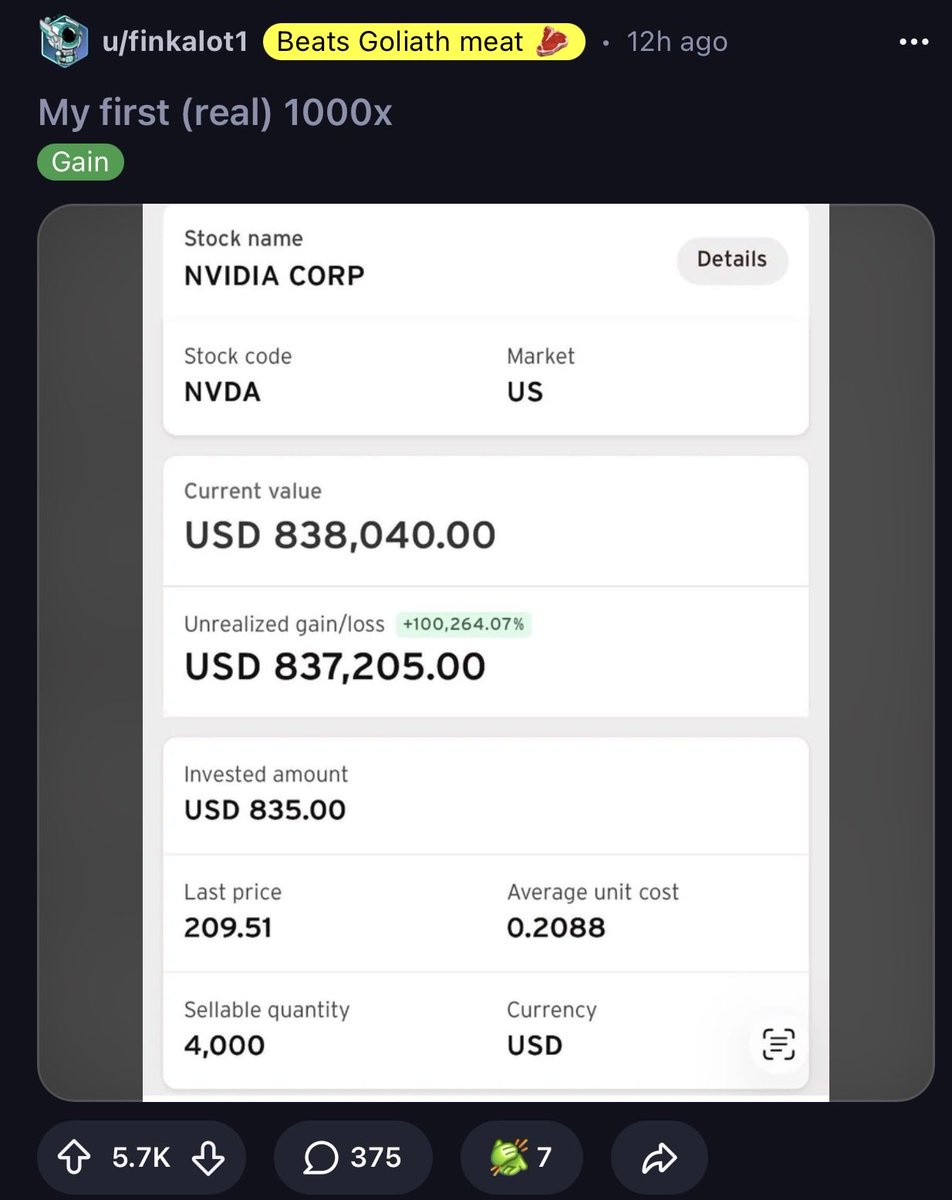Scan text icon in the screenshot
This screenshot has height=1200, width=952.
coord(778,1044)
